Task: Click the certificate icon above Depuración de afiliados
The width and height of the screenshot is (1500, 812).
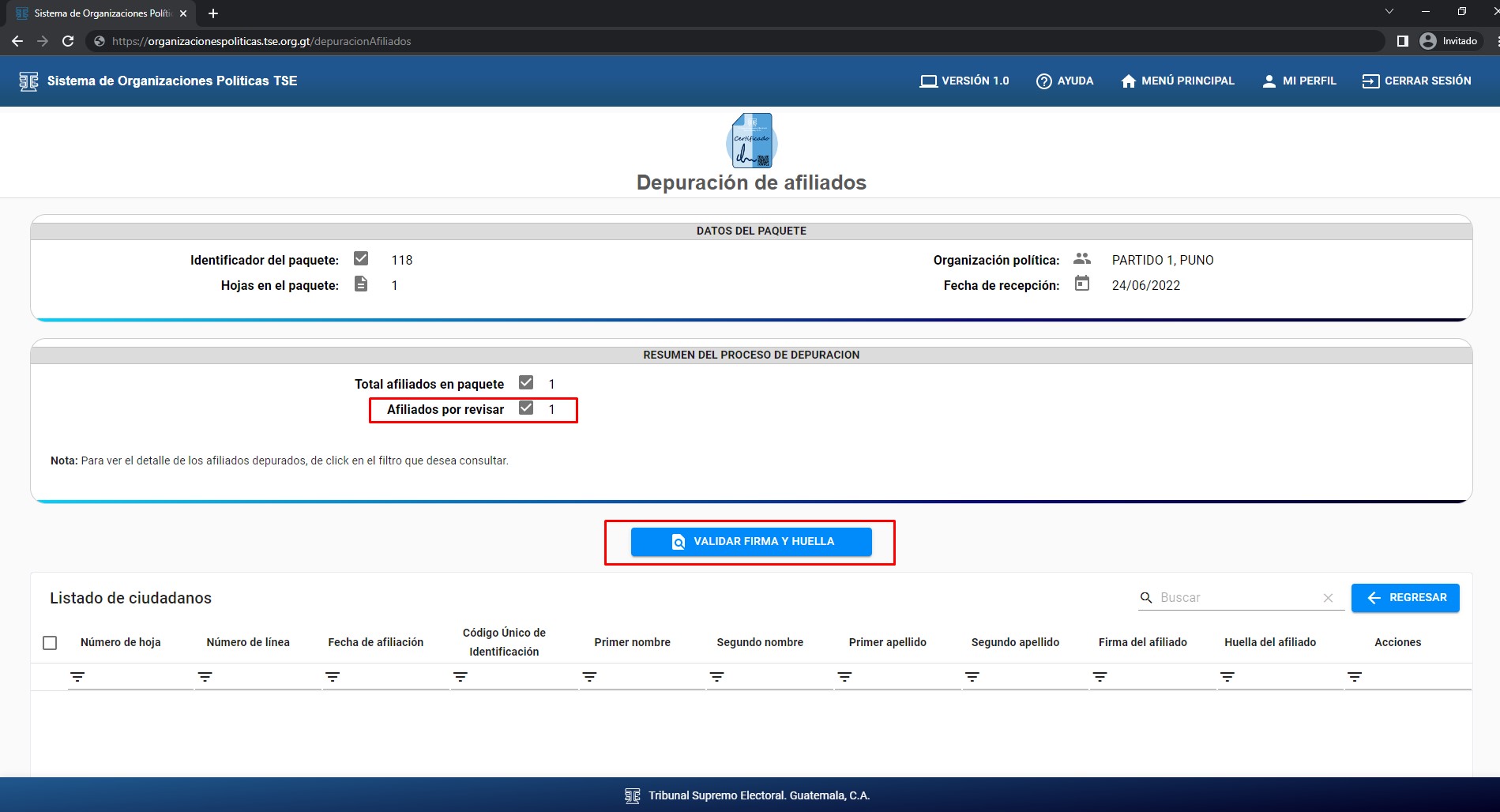Action: [750, 141]
